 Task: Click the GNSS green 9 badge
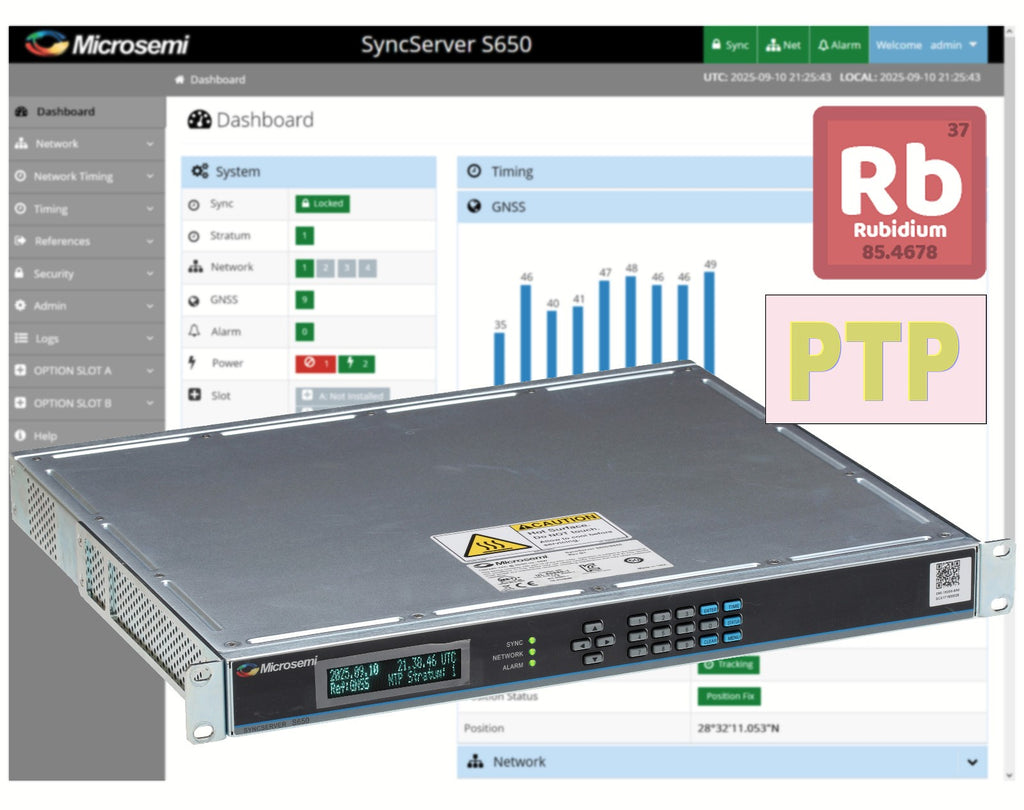[304, 300]
